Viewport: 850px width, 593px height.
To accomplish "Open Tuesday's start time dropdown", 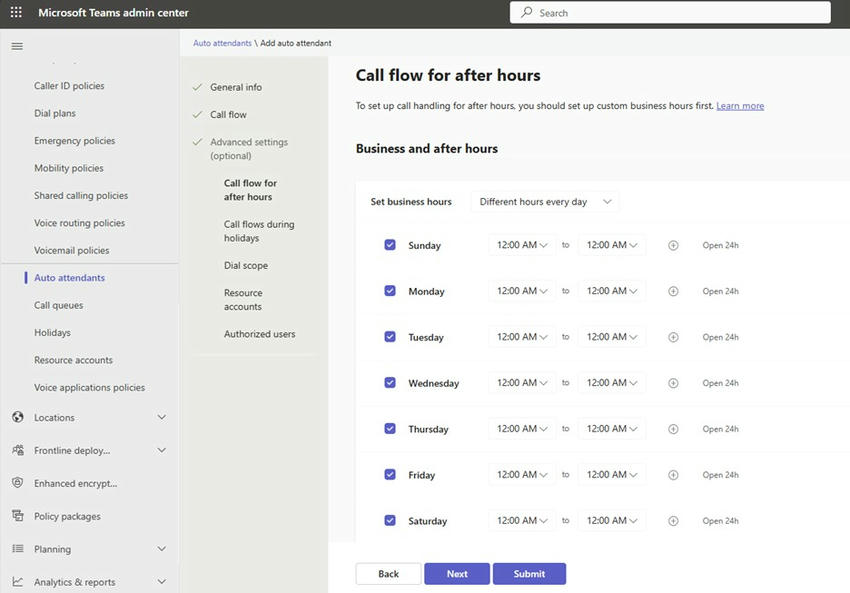I will click(522, 337).
